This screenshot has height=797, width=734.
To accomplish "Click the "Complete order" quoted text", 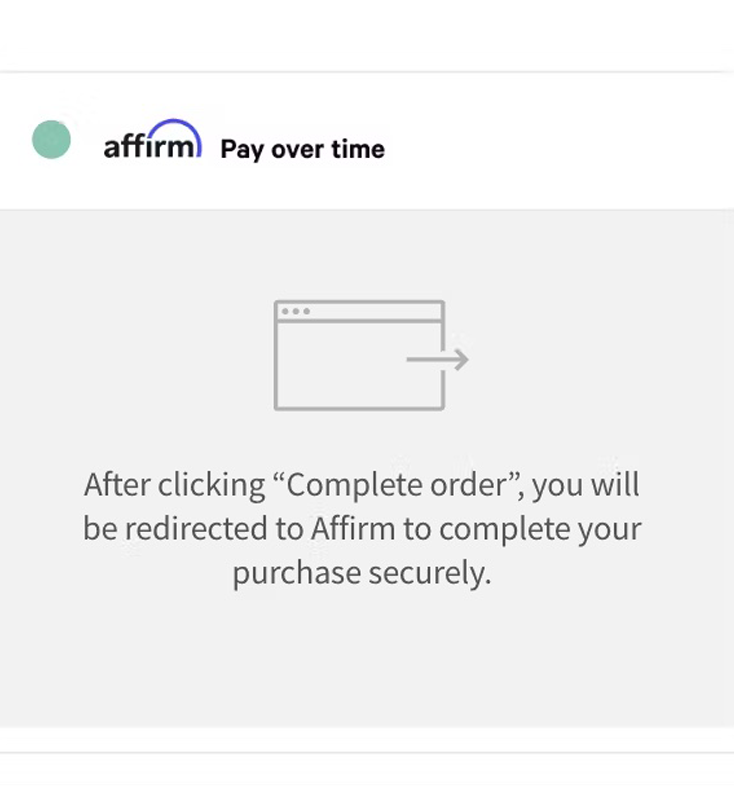I will pos(399,484).
